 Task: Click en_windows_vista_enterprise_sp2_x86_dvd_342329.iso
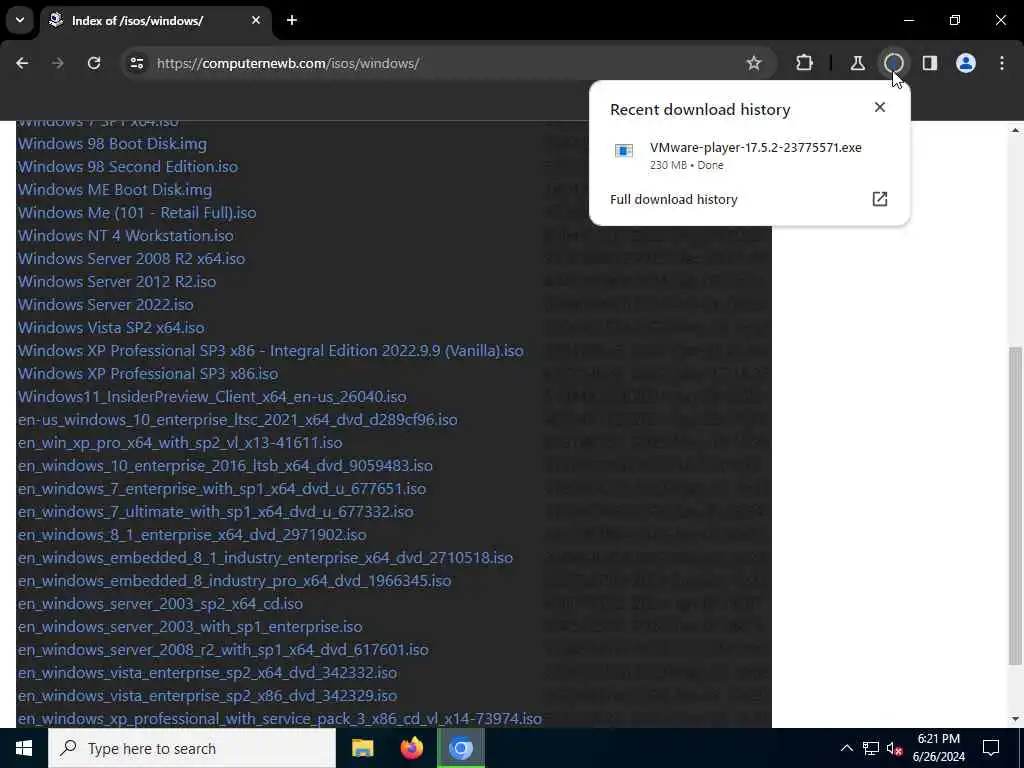coord(207,696)
